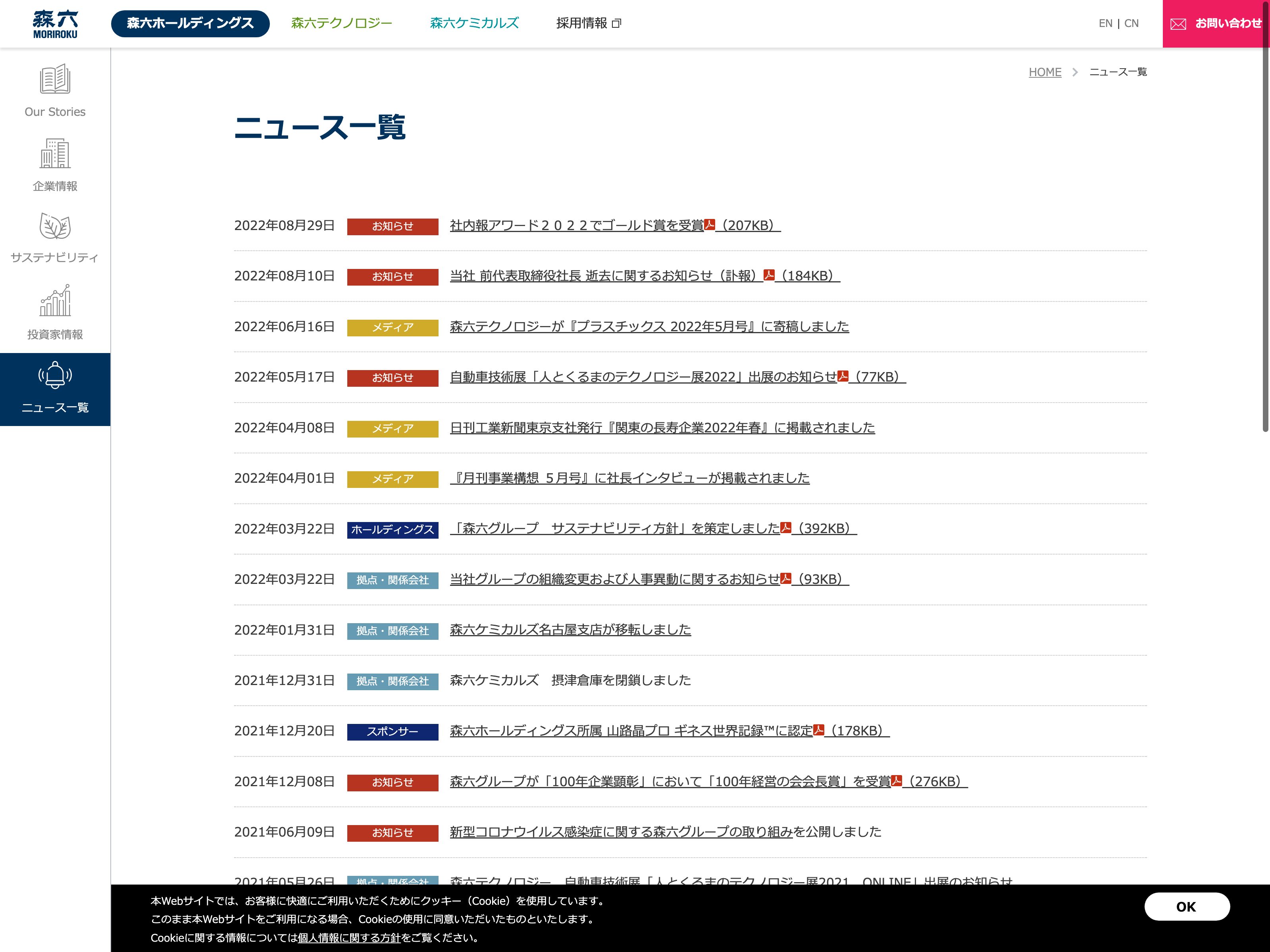The width and height of the screenshot is (1270, 952).
Task: Open 森六ケミカルズ名古屋支店が移転しました news
Action: click(570, 630)
